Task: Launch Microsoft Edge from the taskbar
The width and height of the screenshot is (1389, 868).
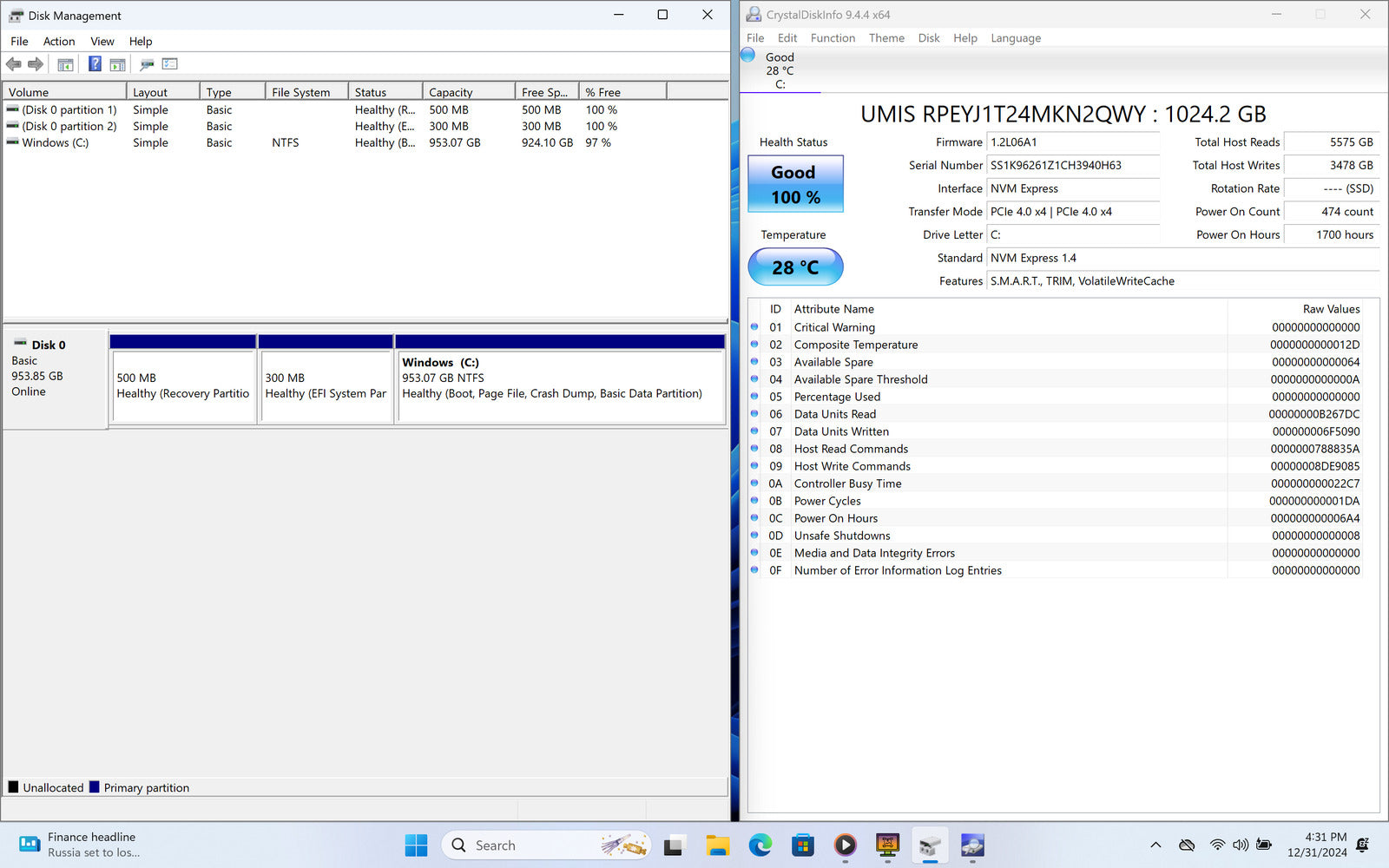Action: coord(760,845)
